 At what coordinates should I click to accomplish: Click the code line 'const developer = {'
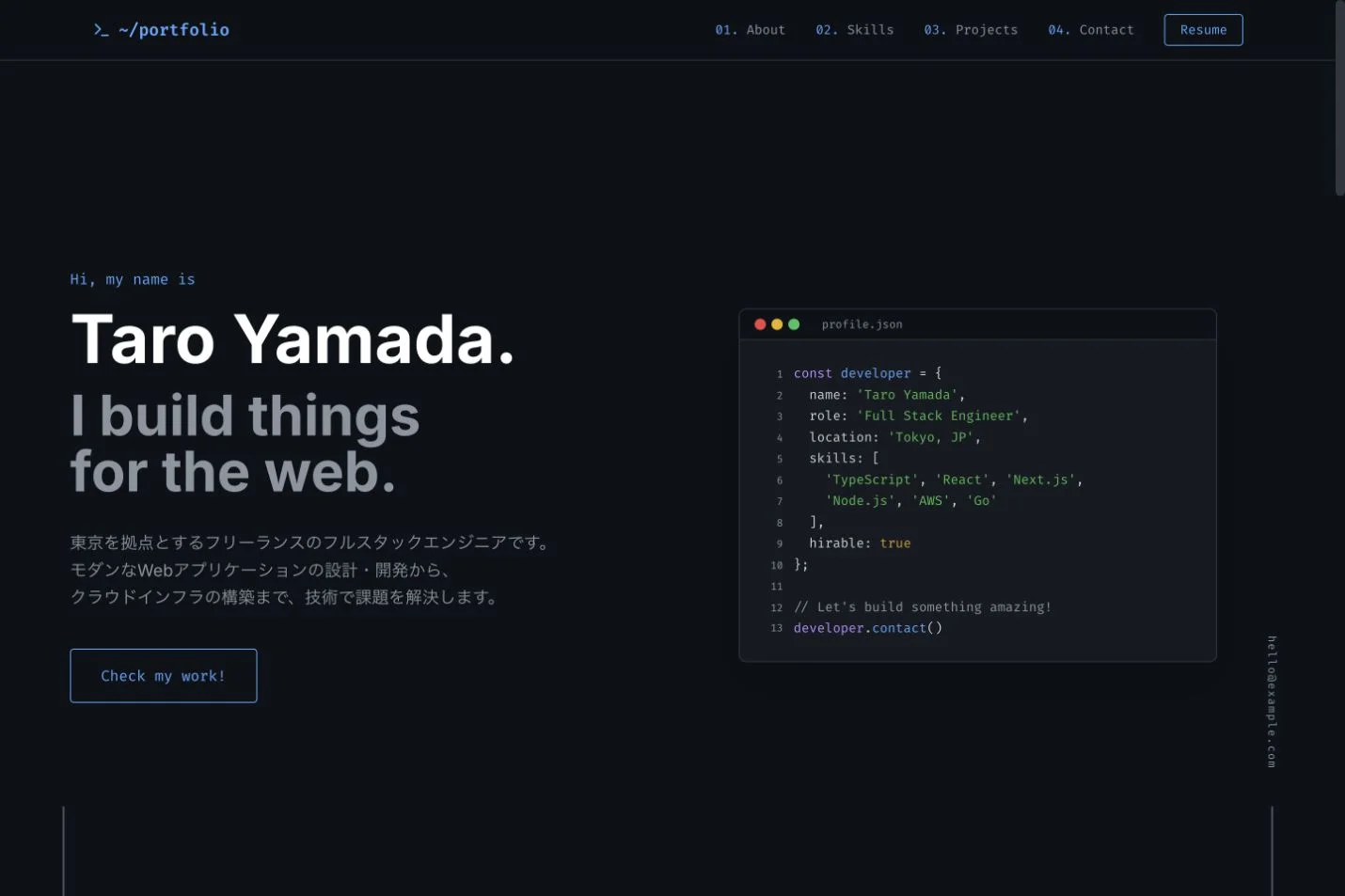click(868, 373)
